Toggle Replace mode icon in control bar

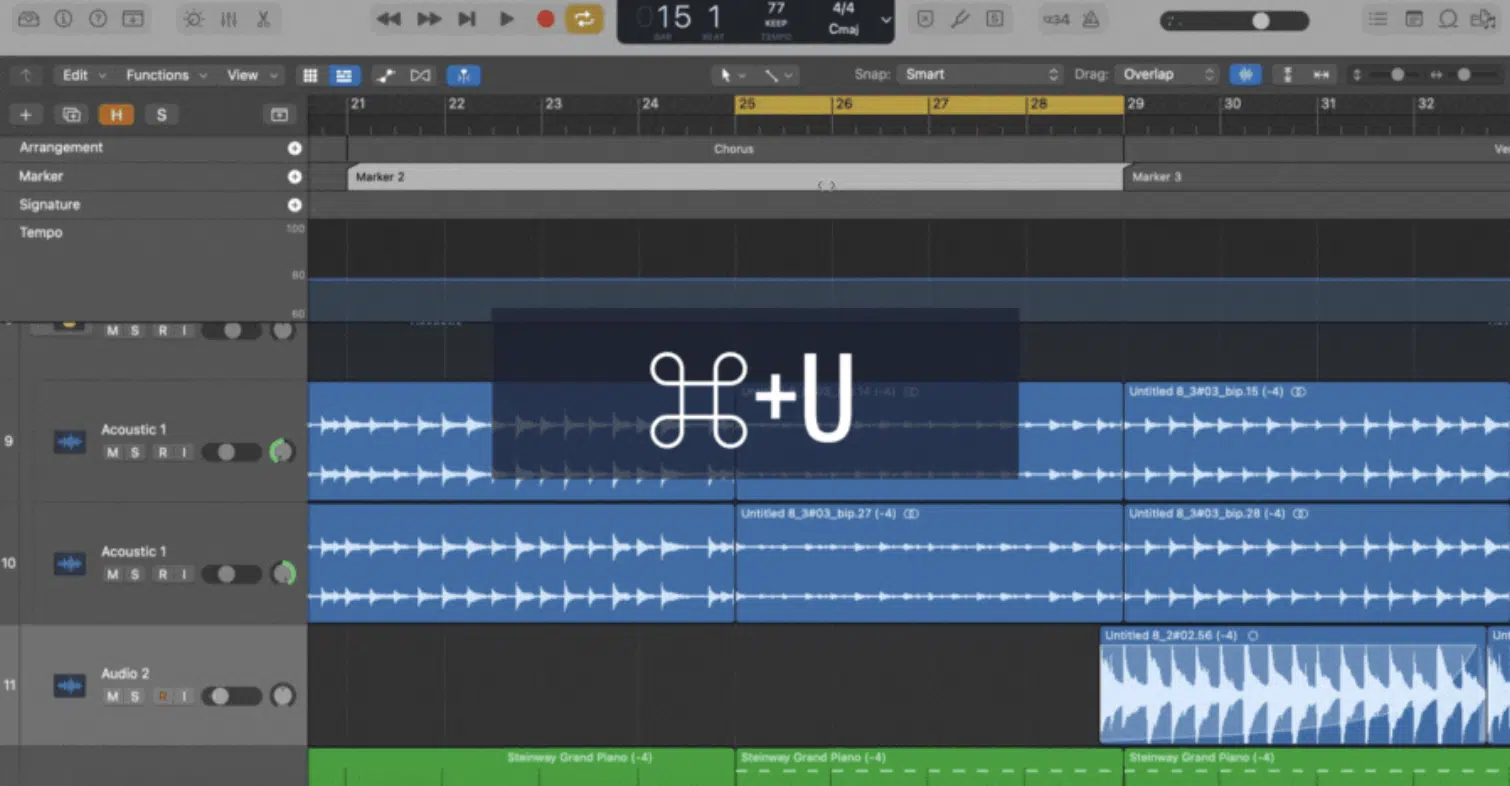pos(926,19)
